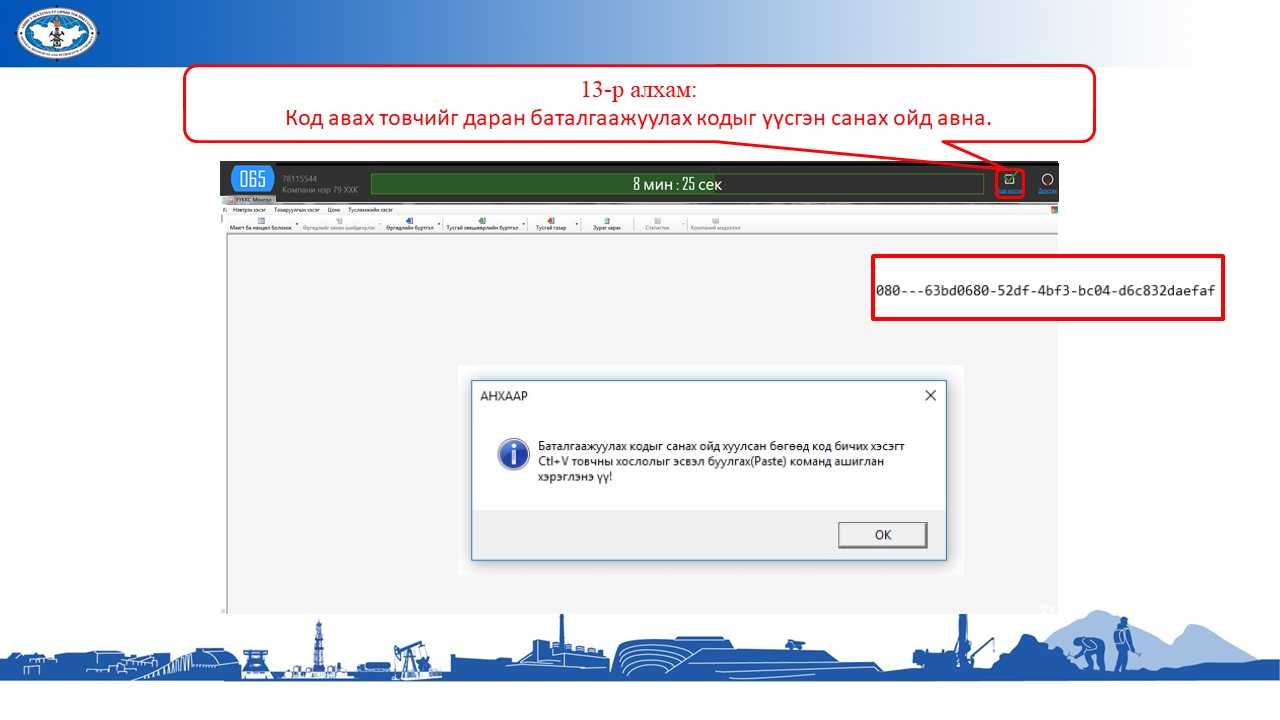The width and height of the screenshot is (1280, 720).
Task: Click the Компанийн мэдээлэл toolbar icon
Action: coord(715,223)
